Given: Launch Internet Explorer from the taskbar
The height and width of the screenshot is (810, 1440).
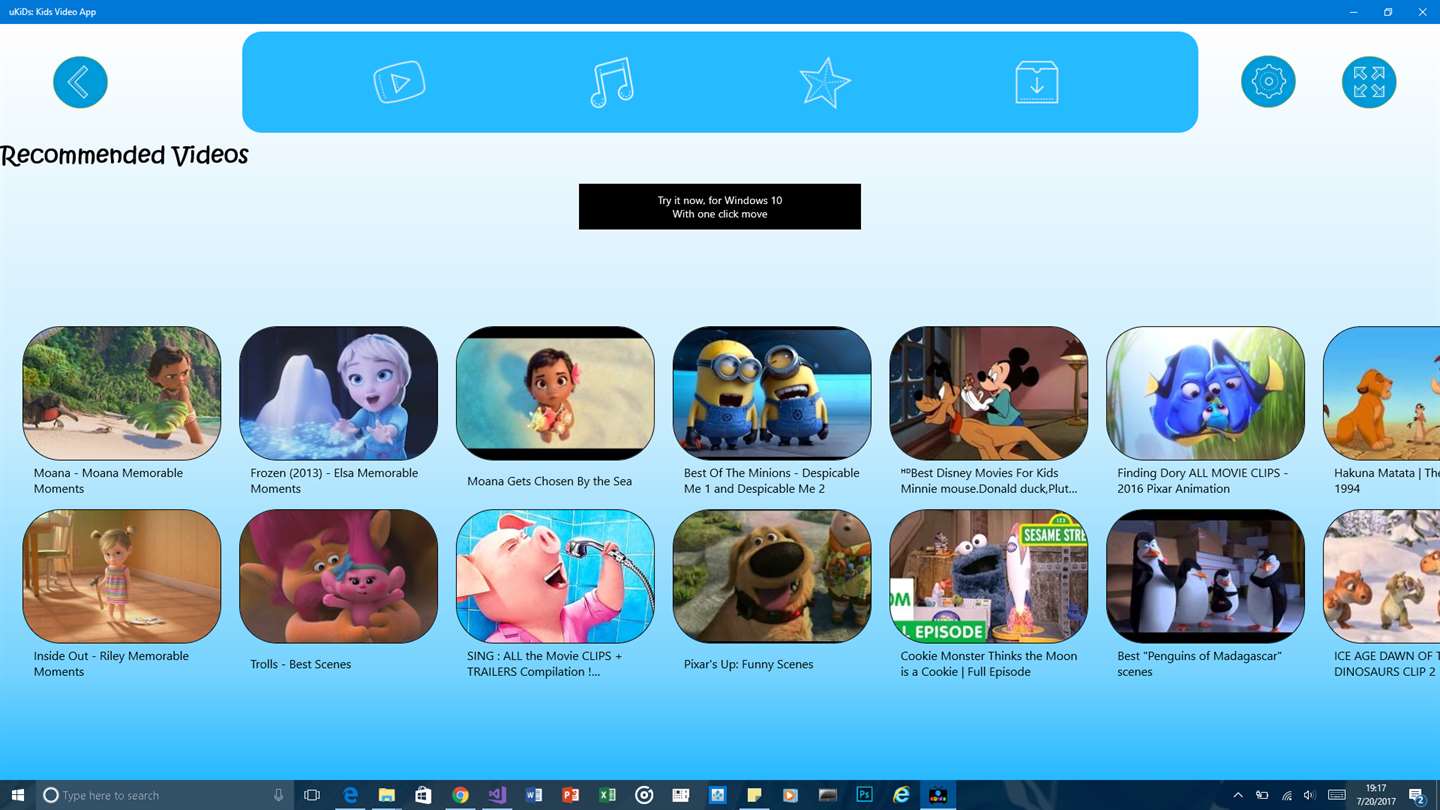Looking at the screenshot, I should [x=901, y=795].
